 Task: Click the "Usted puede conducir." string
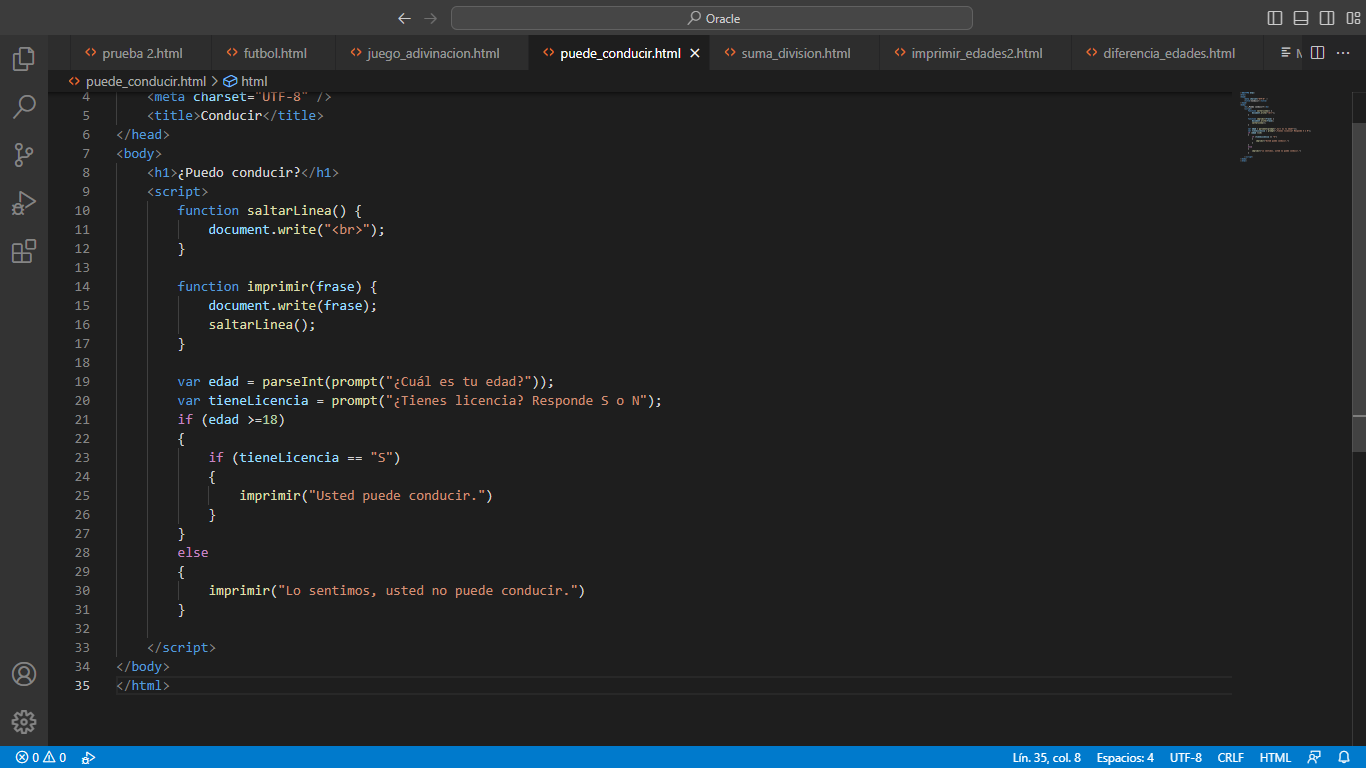[x=396, y=495]
